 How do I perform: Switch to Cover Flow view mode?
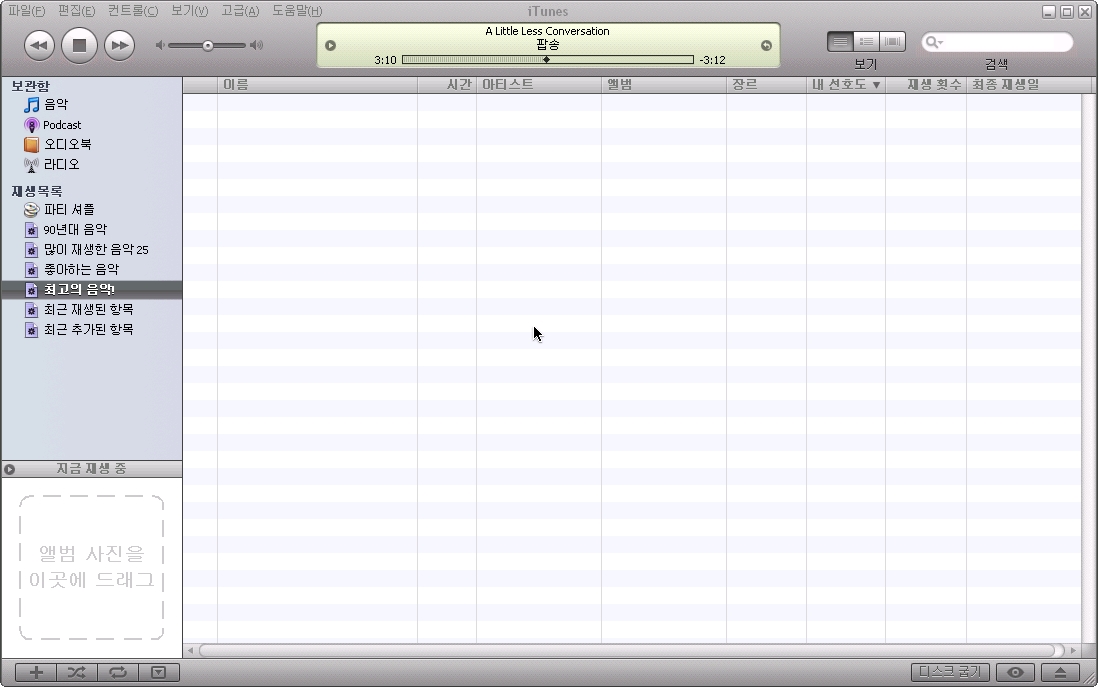click(x=893, y=42)
